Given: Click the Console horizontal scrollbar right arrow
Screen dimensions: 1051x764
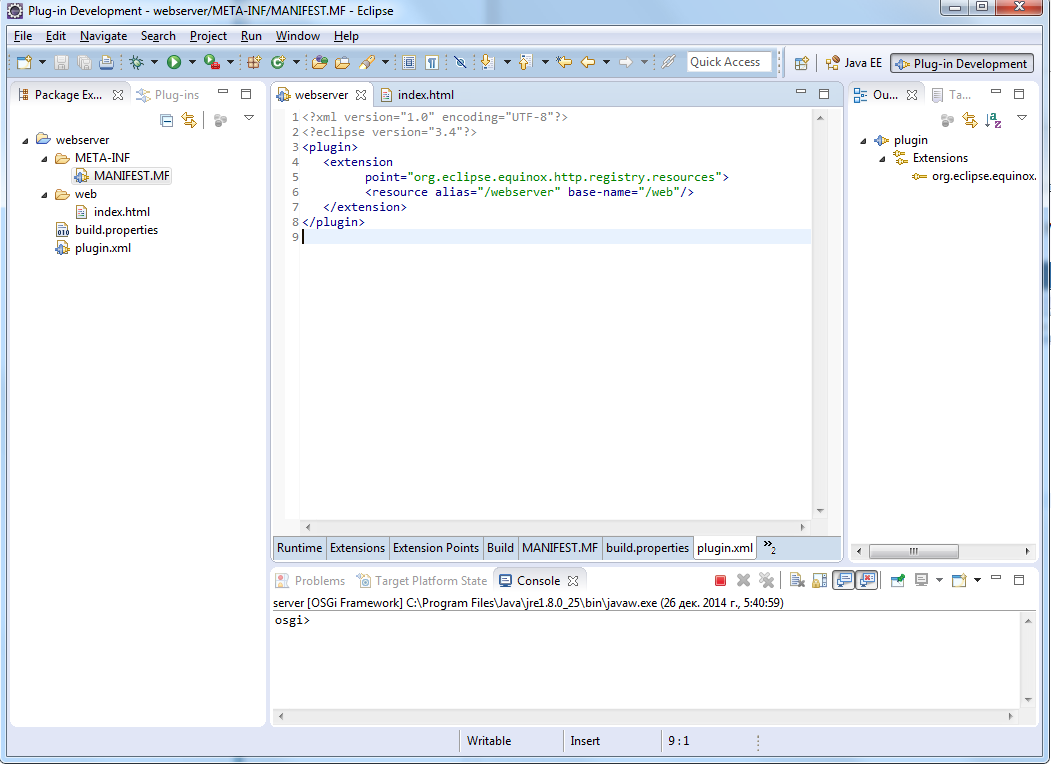Looking at the screenshot, I should (x=1011, y=716).
